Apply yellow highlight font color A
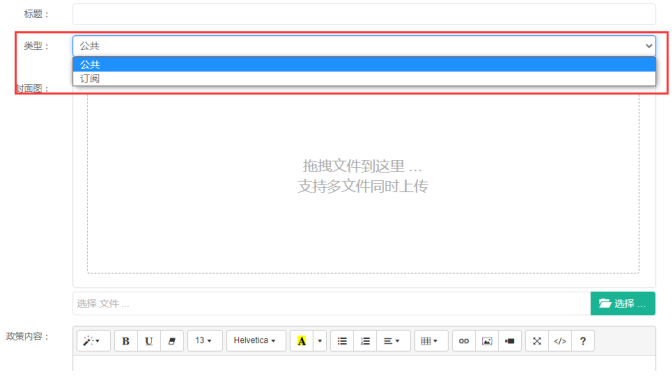The image size is (672, 382). tap(302, 341)
